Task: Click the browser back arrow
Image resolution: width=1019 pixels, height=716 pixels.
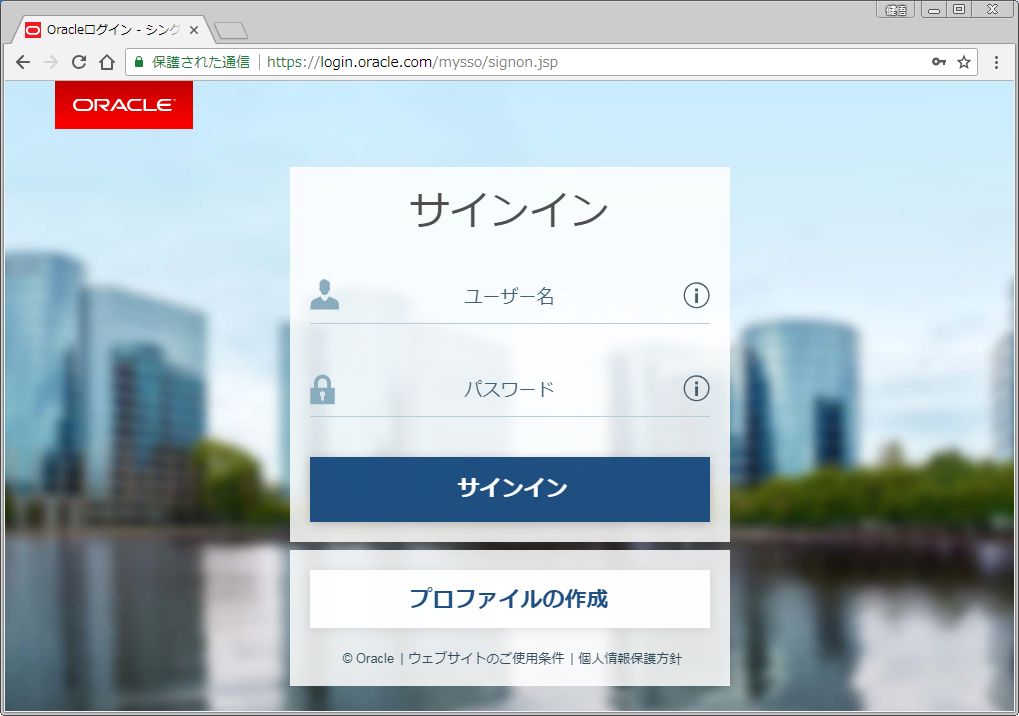Action: [x=23, y=62]
